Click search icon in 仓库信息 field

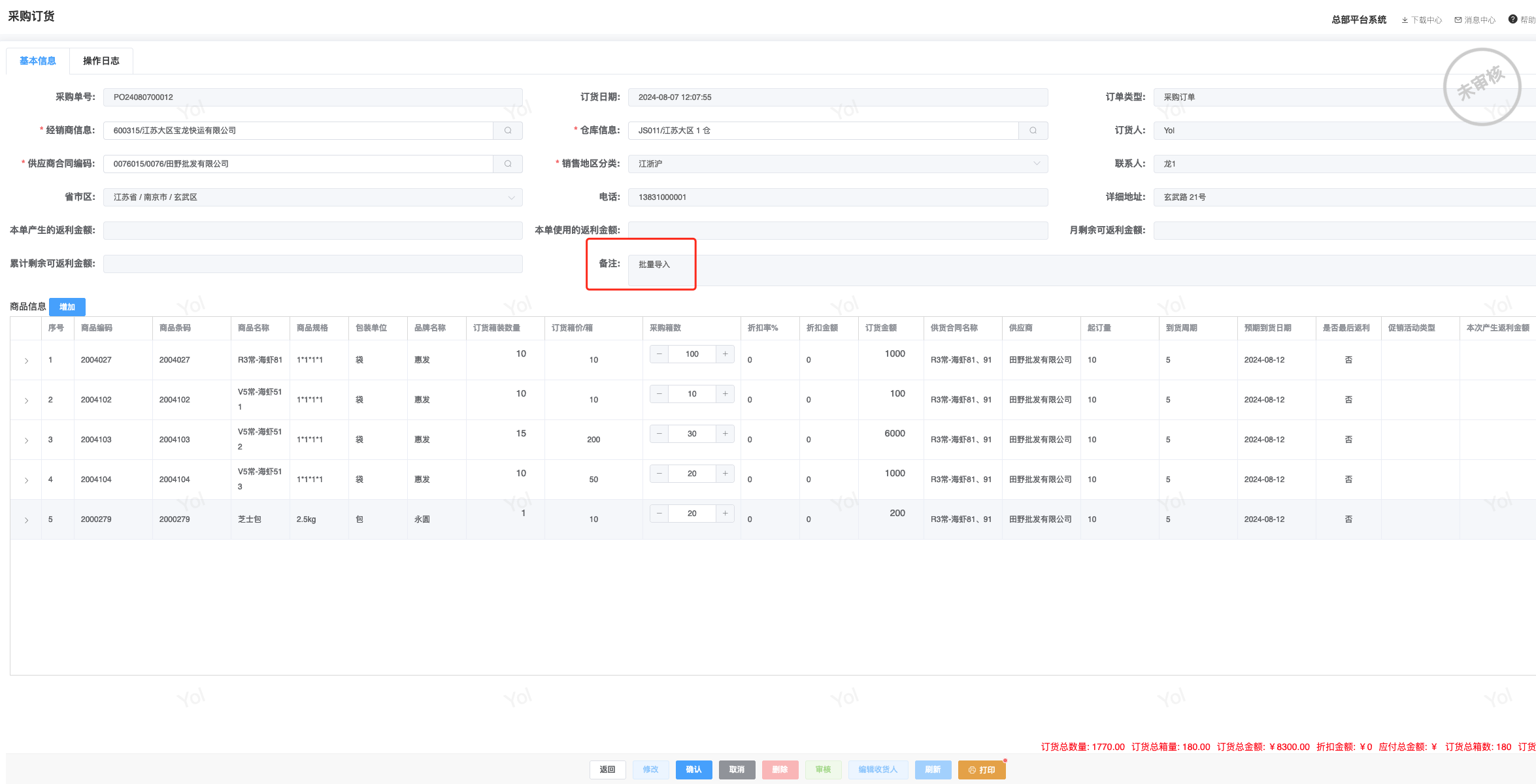pyautogui.click(x=1033, y=131)
